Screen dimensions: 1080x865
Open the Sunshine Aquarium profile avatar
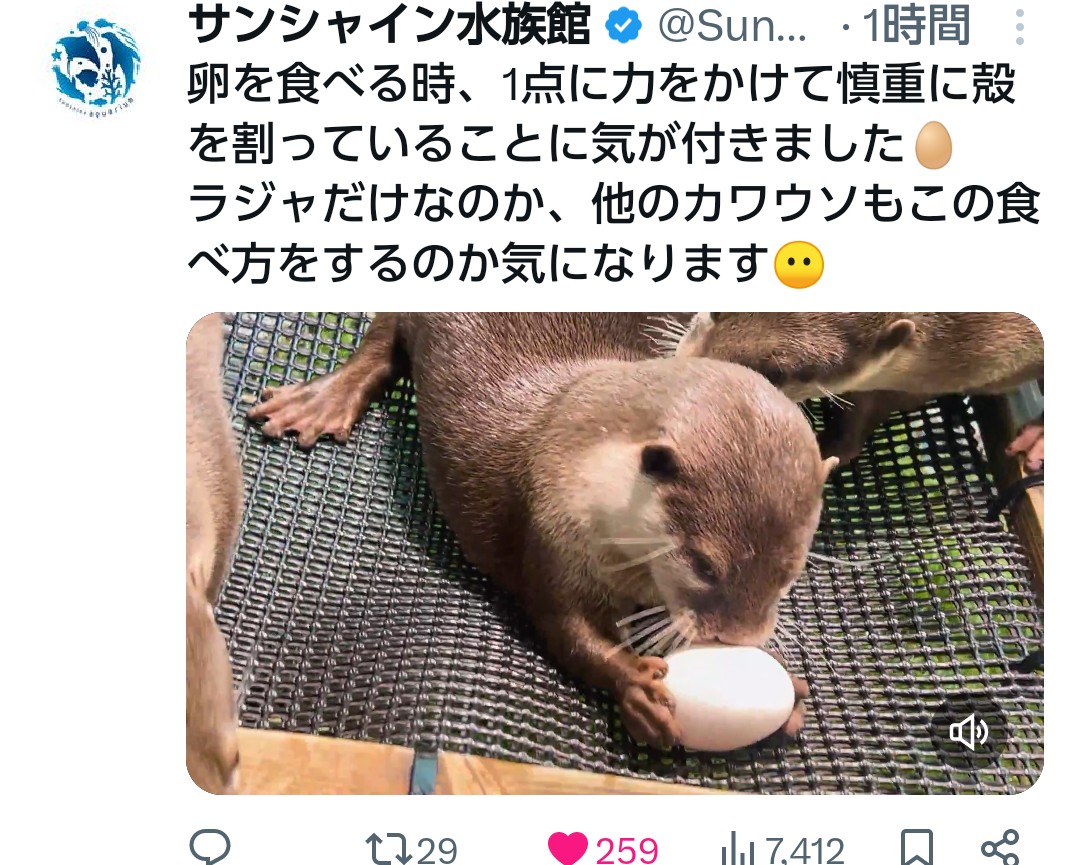click(x=96, y=65)
